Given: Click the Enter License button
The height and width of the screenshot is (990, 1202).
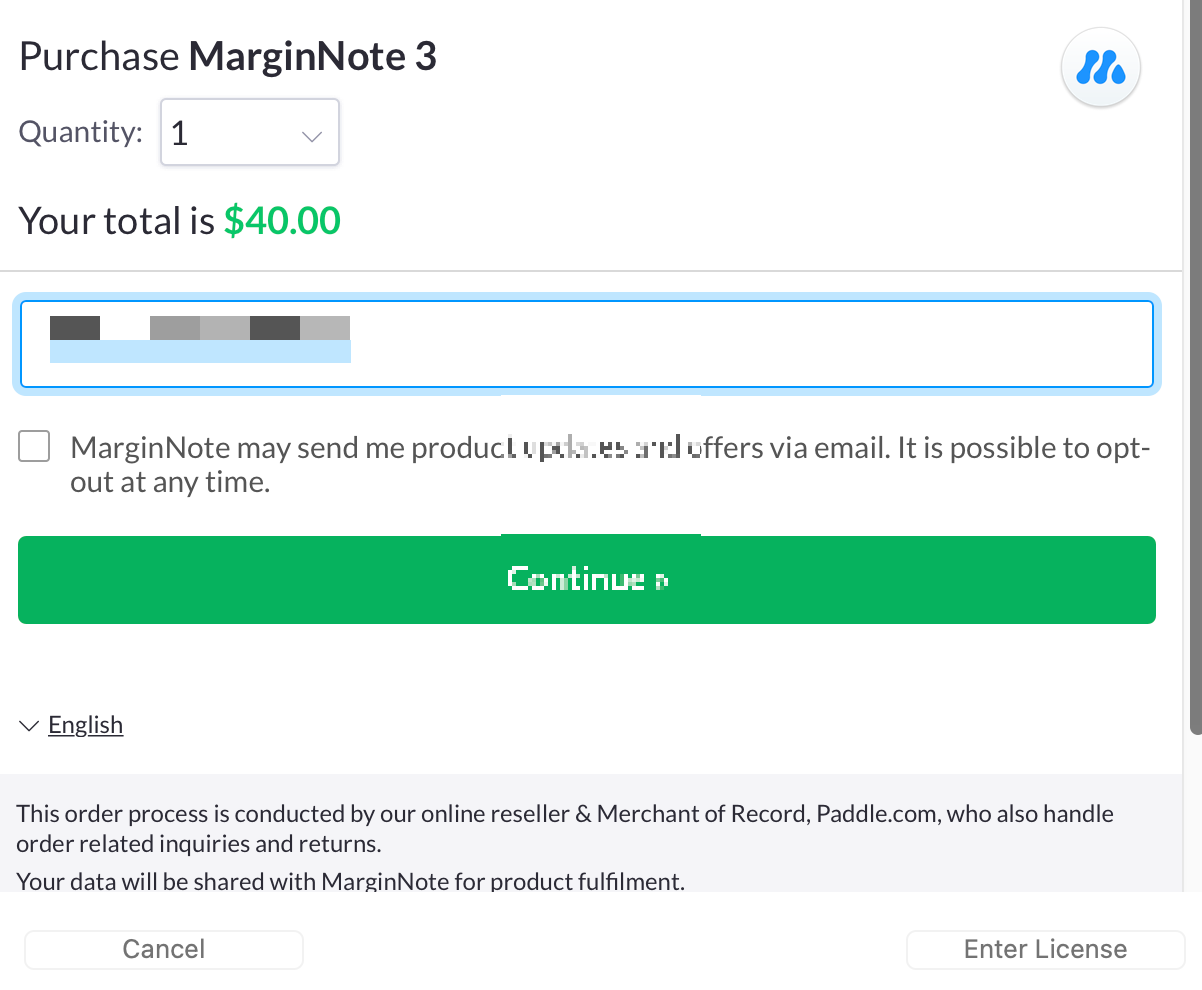Looking at the screenshot, I should [x=1045, y=949].
